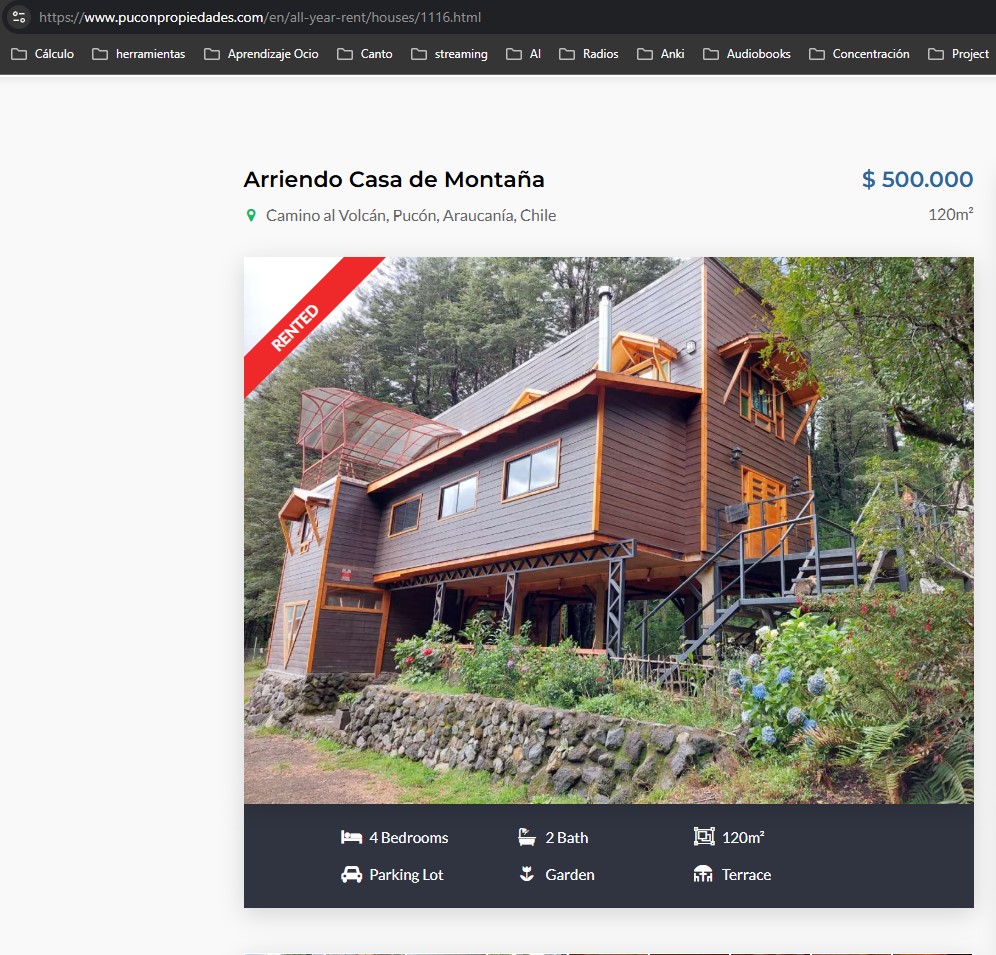The image size is (996, 955).
Task: Click the Arriendo Casa de Montaña title
Action: (394, 179)
